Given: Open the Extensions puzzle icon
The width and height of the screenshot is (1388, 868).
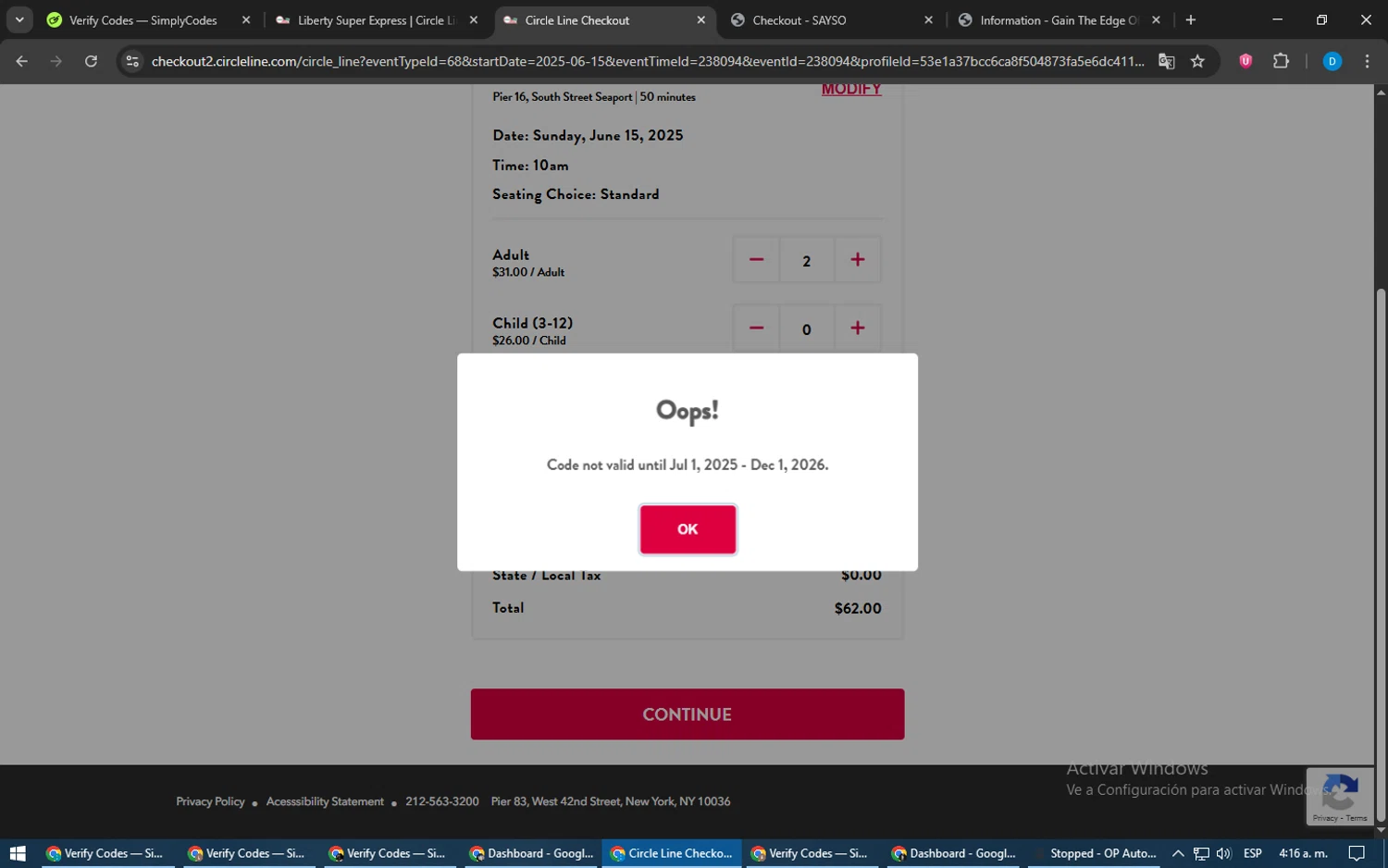Looking at the screenshot, I should pyautogui.click(x=1281, y=61).
